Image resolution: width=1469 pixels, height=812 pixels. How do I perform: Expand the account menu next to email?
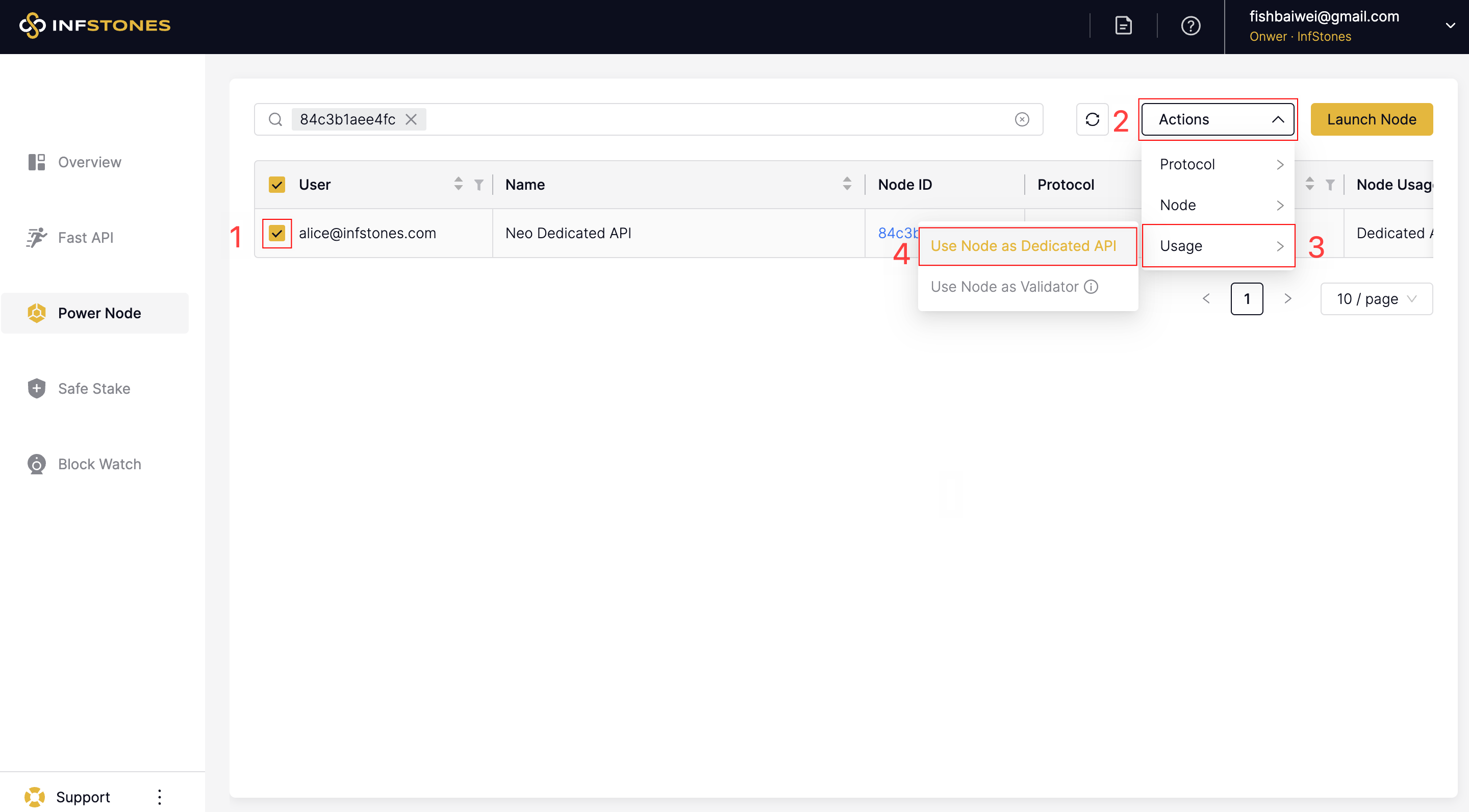coord(1449,26)
